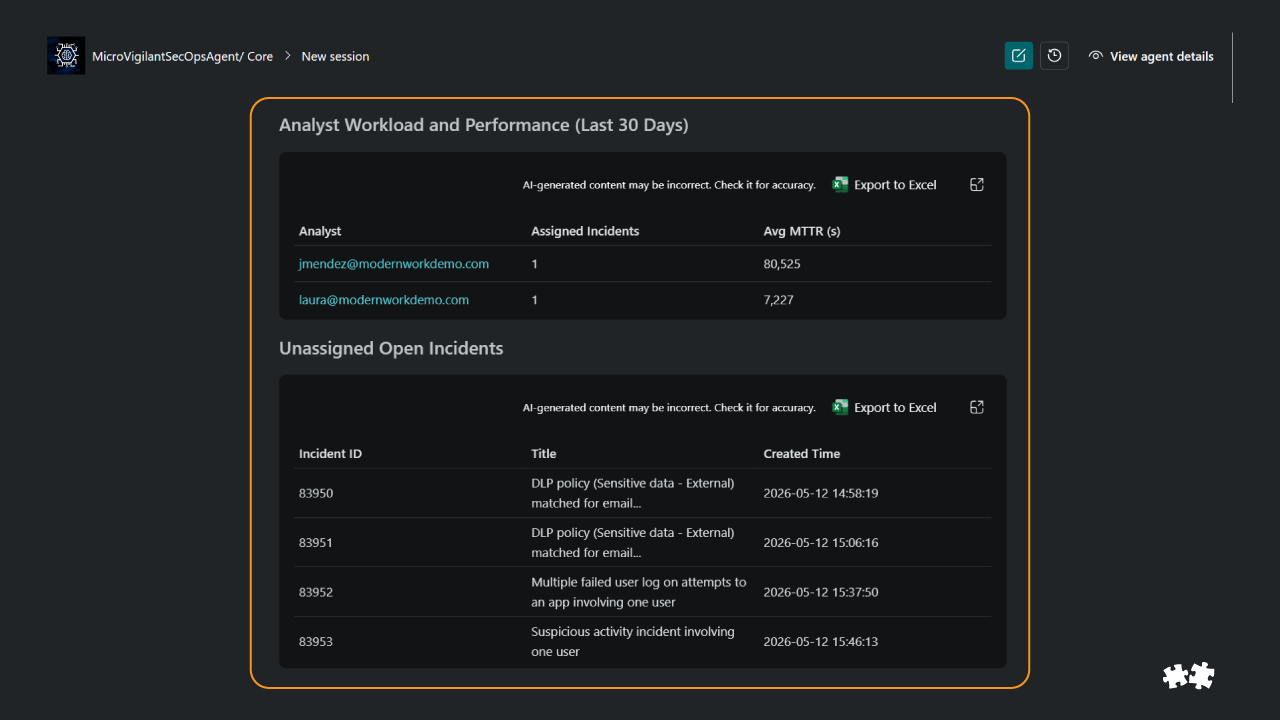Click the Suspicious activity incident title
Screen dimensions: 1280x720
point(633,642)
